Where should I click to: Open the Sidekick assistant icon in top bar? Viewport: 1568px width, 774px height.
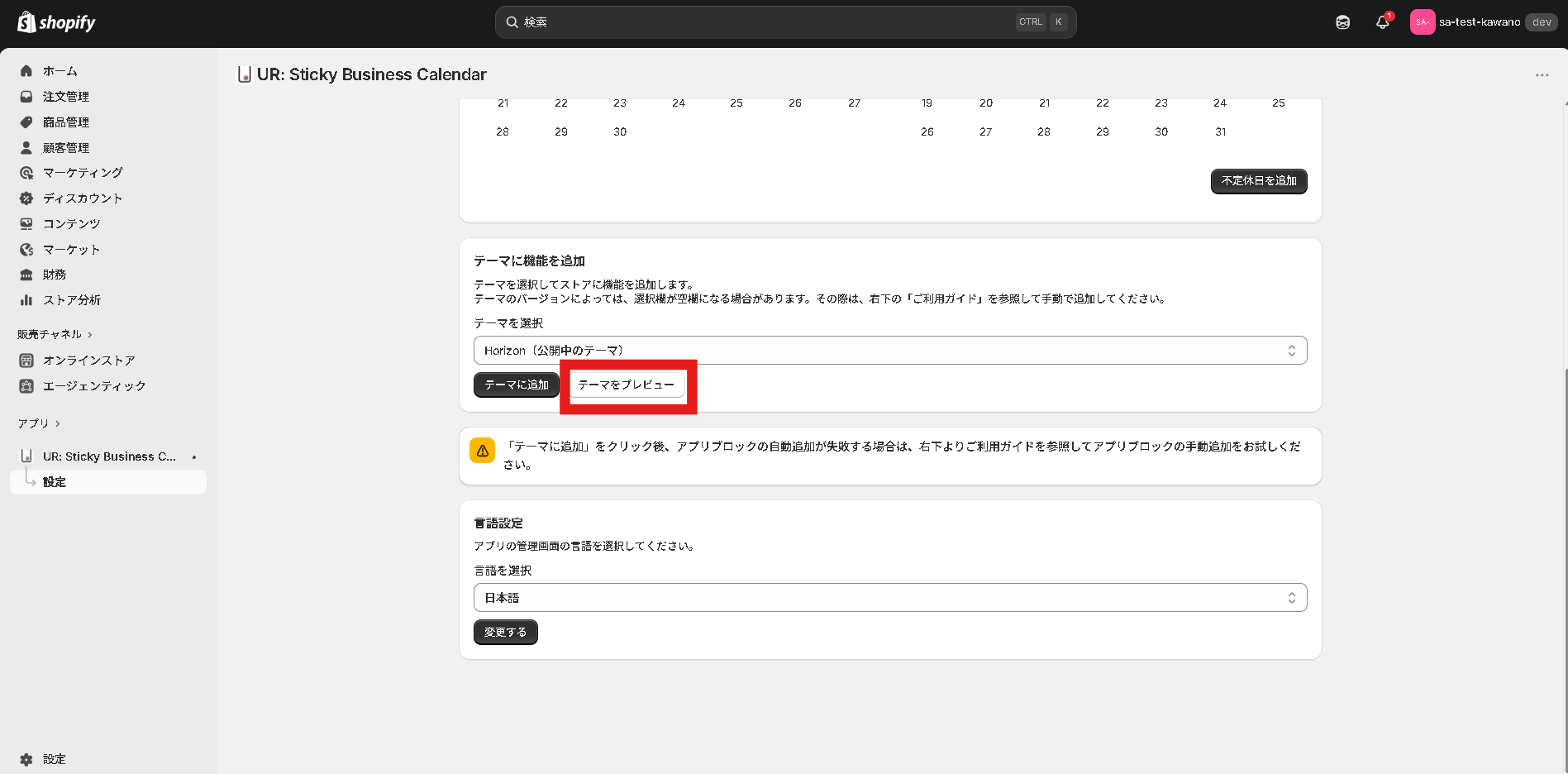point(1343,22)
